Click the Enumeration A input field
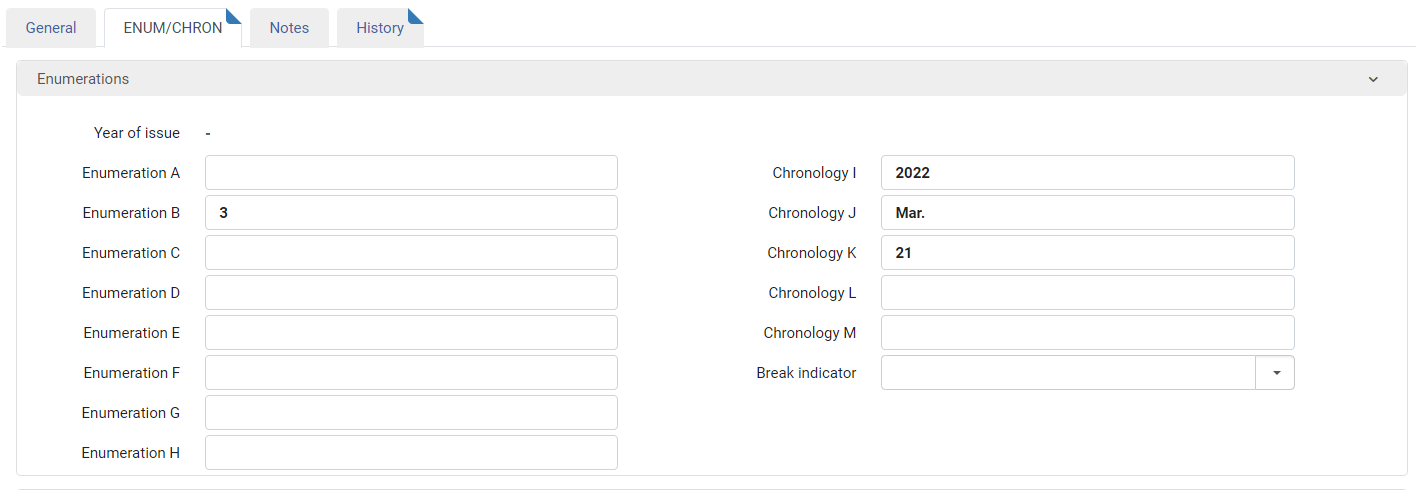The height and width of the screenshot is (490, 1416). pos(411,173)
